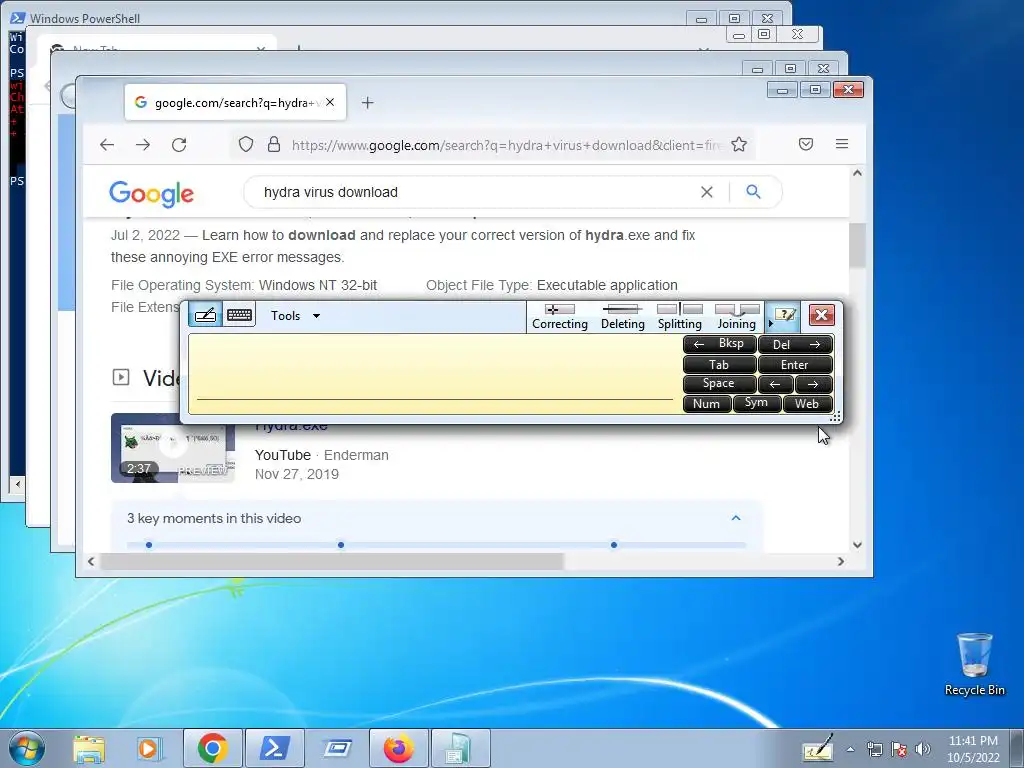This screenshot has height=768, width=1024.
Task: Toggle the Web keys in Input Panel
Action: (x=807, y=404)
